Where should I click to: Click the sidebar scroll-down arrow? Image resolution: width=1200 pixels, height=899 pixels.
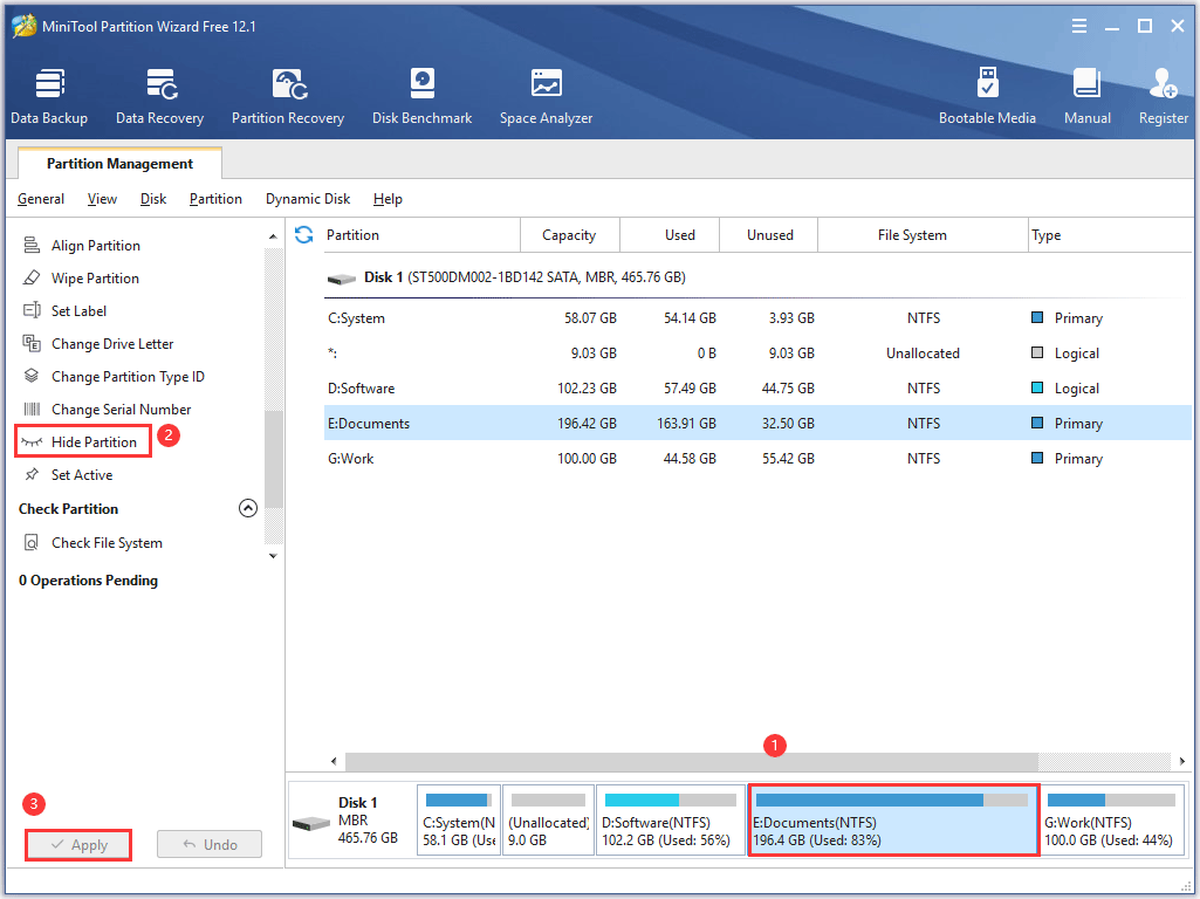[273, 555]
